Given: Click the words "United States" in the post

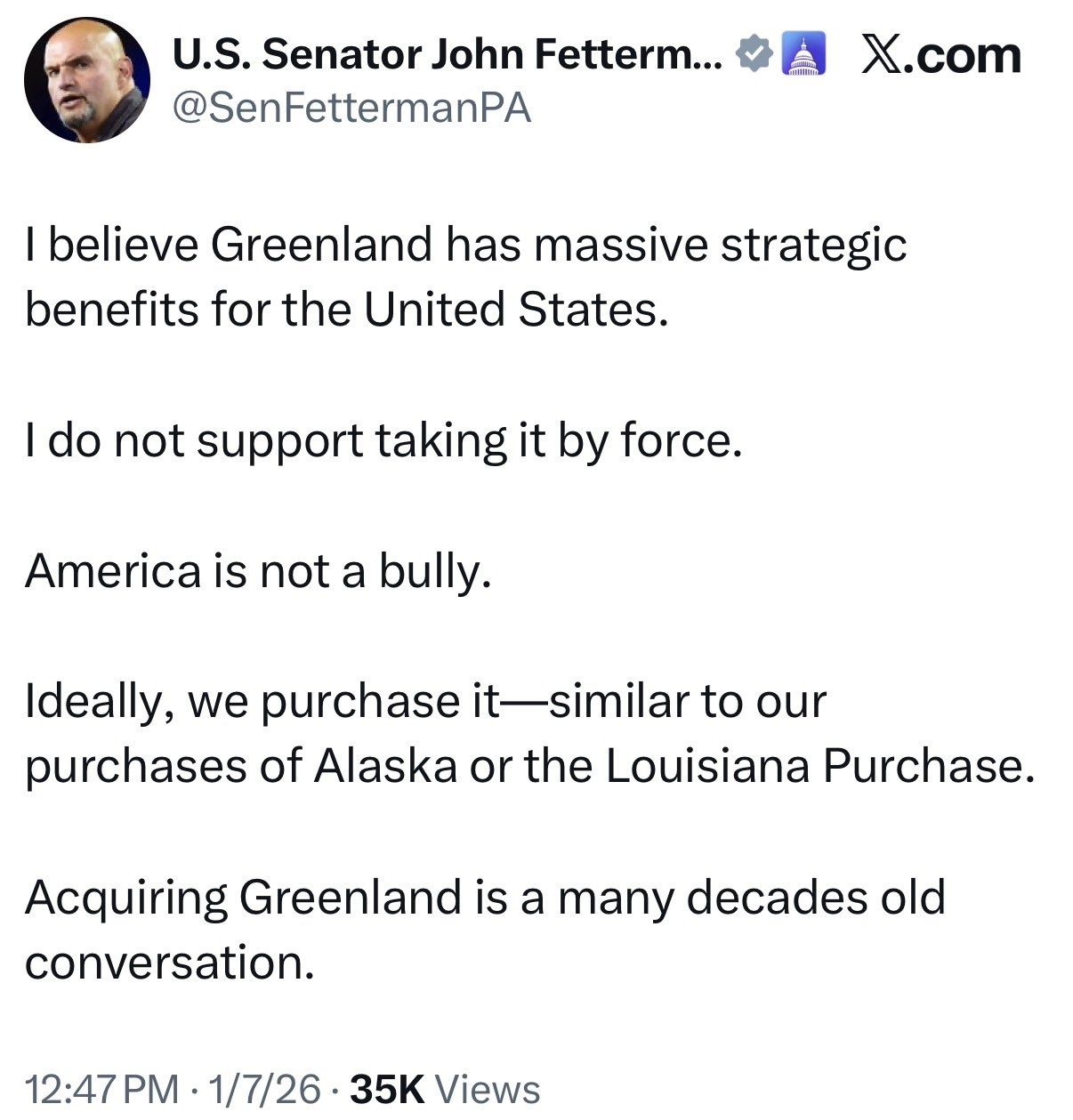Looking at the screenshot, I should coord(514,310).
